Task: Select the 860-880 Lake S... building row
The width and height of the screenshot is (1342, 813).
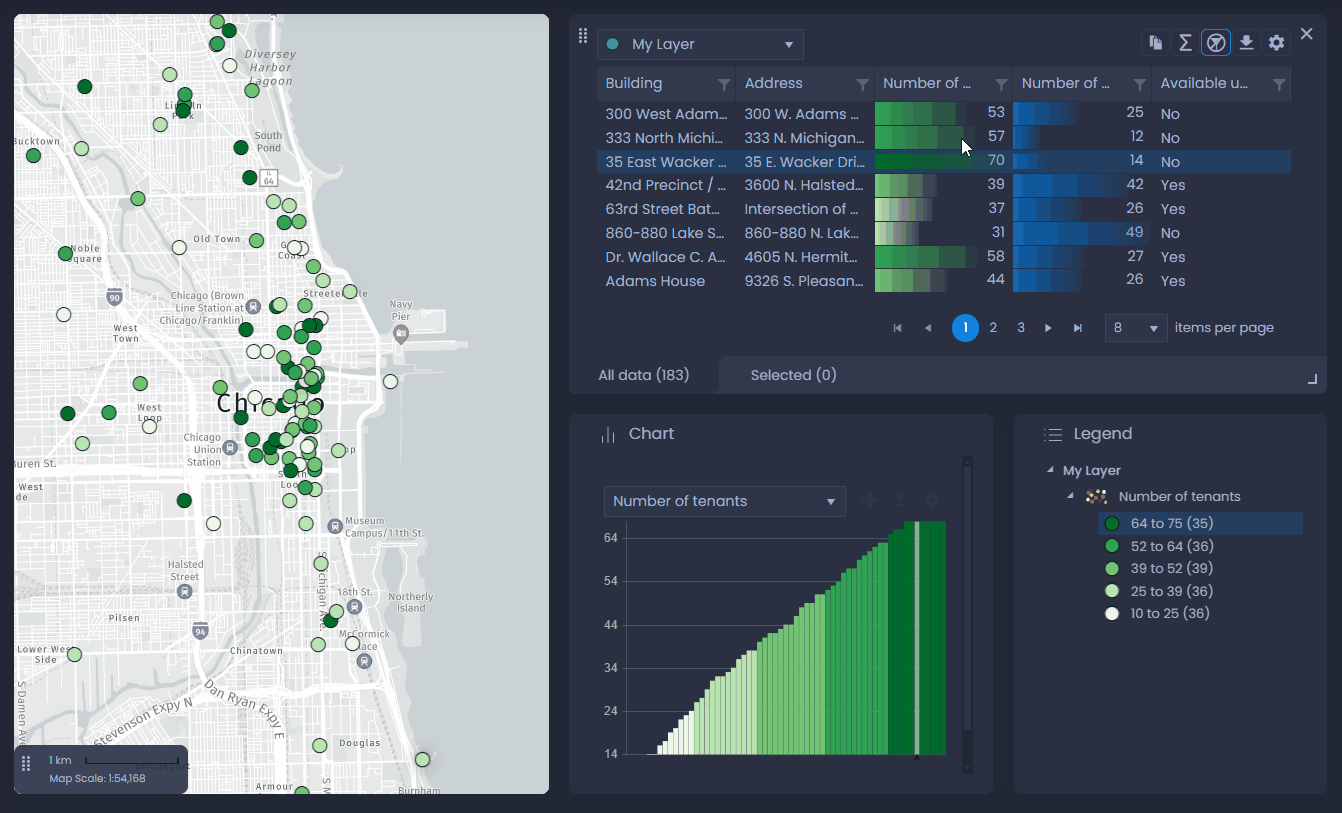Action: (943, 233)
